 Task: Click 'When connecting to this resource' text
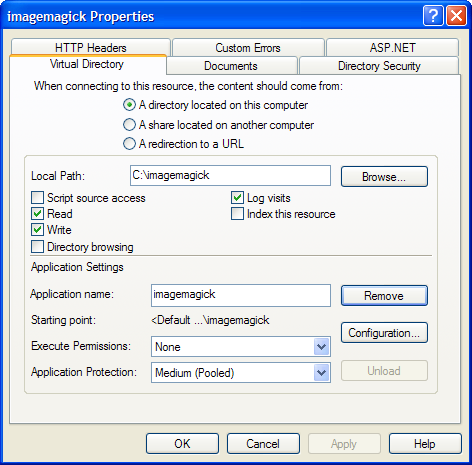(x=188, y=86)
